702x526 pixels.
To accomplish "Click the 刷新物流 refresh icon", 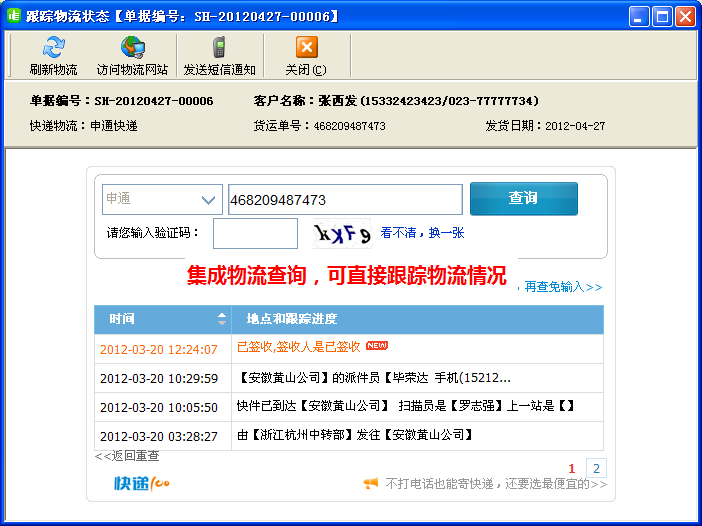I will pos(53,47).
